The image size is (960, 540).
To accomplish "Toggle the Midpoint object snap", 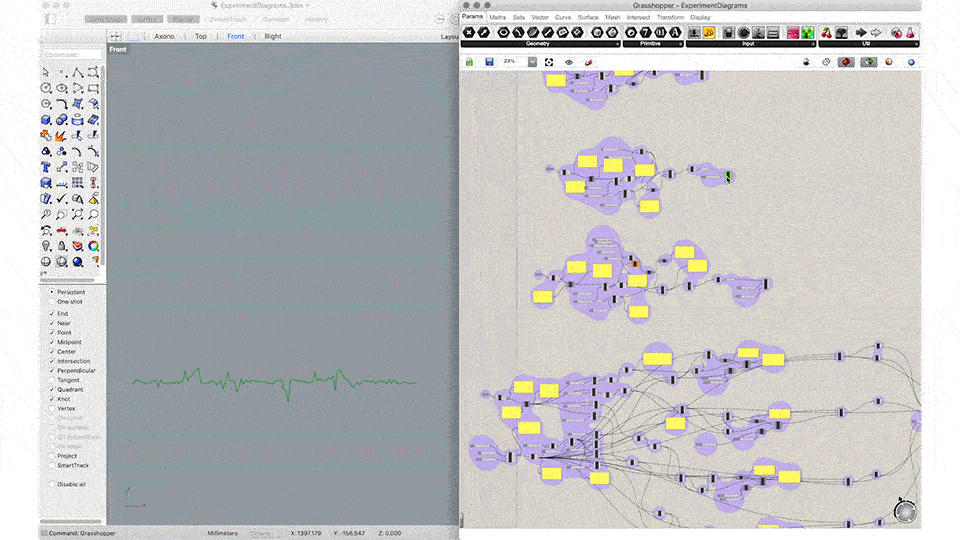I will point(52,342).
